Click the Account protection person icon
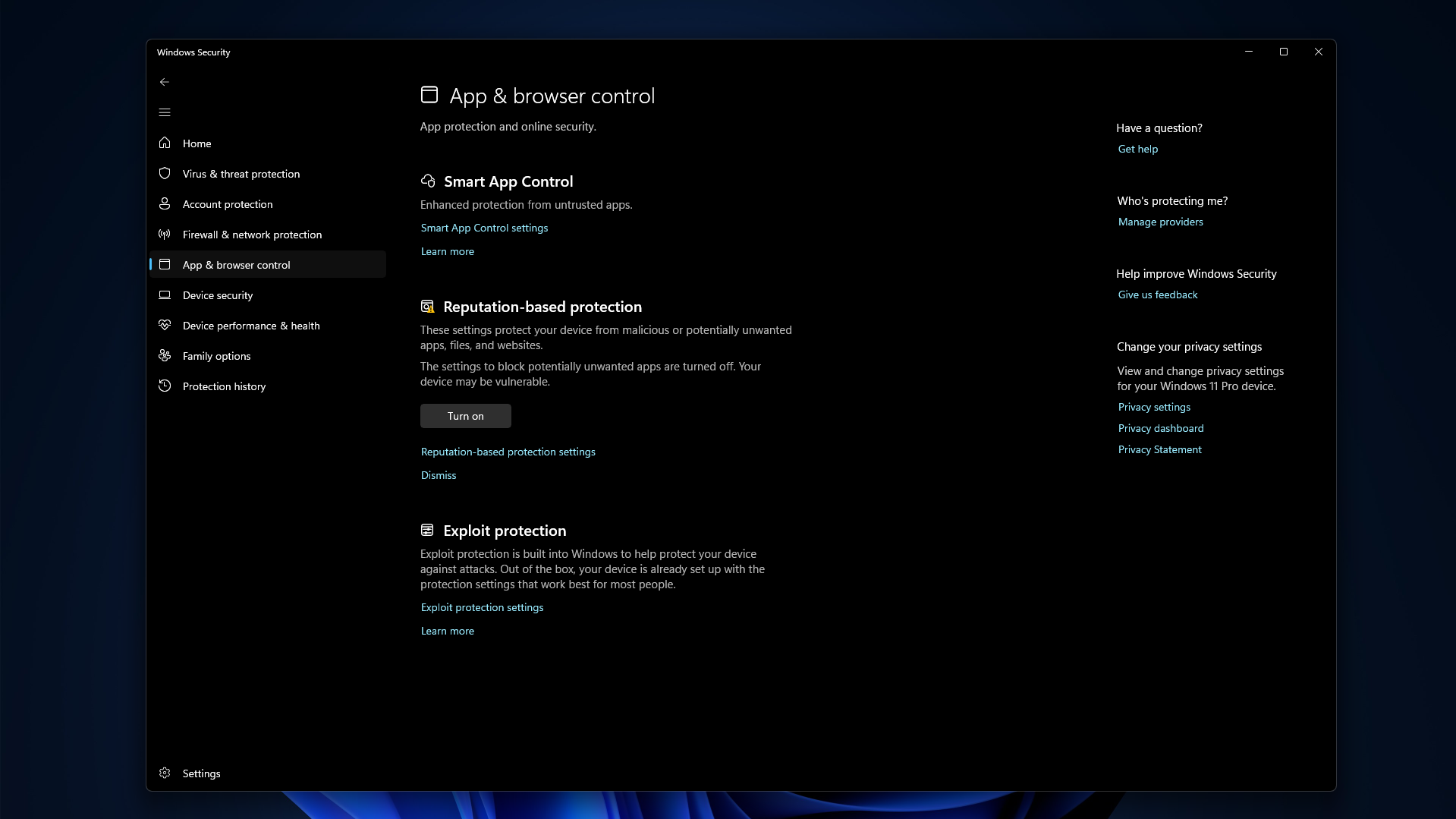 [165, 203]
